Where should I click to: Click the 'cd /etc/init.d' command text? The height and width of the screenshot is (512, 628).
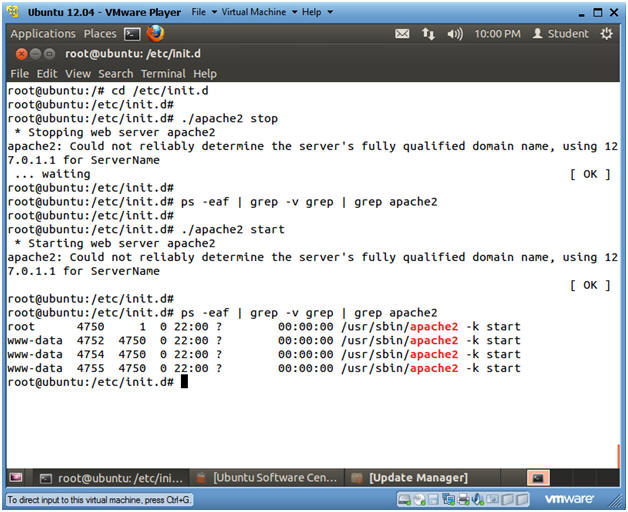tap(160, 91)
